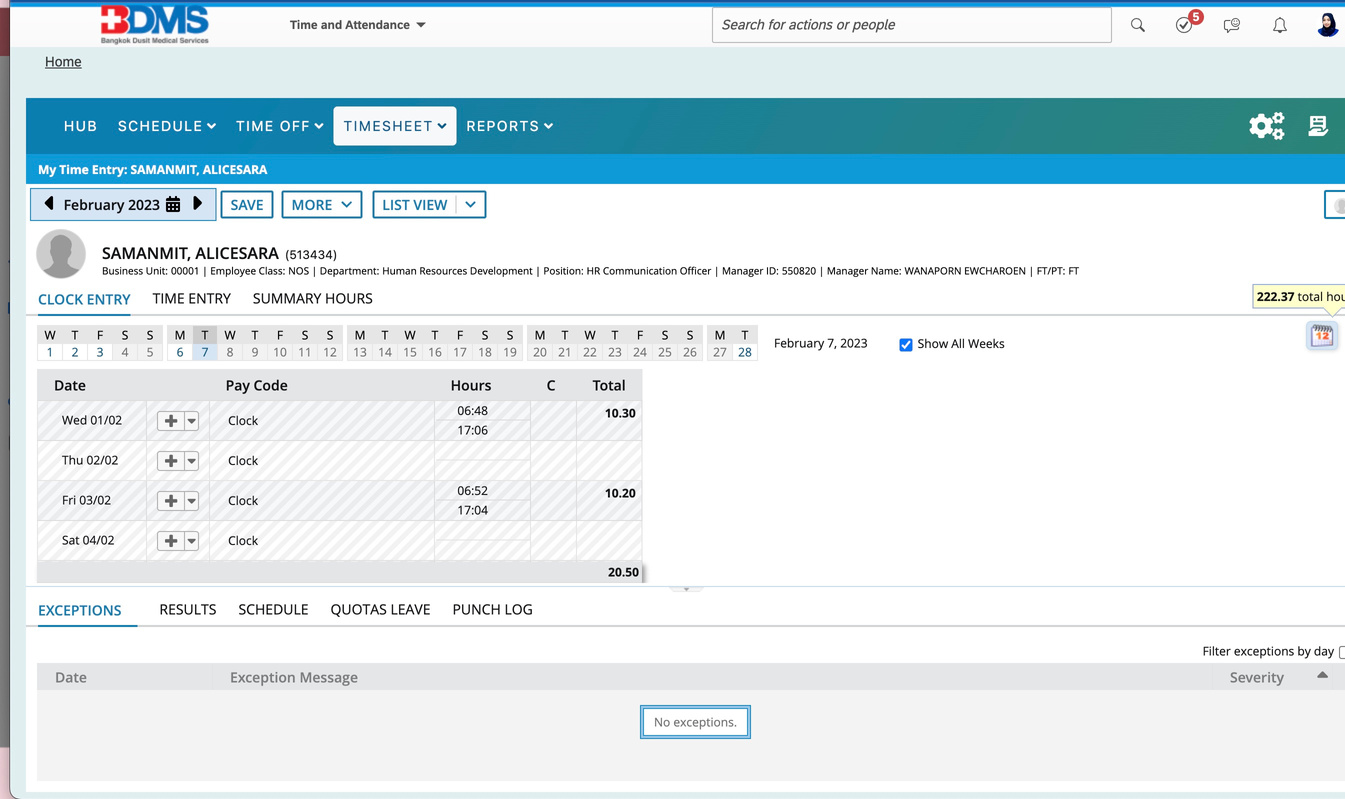The height and width of the screenshot is (799, 1345).
Task: Expand the LIST VIEW dropdown arrow
Action: (470, 205)
